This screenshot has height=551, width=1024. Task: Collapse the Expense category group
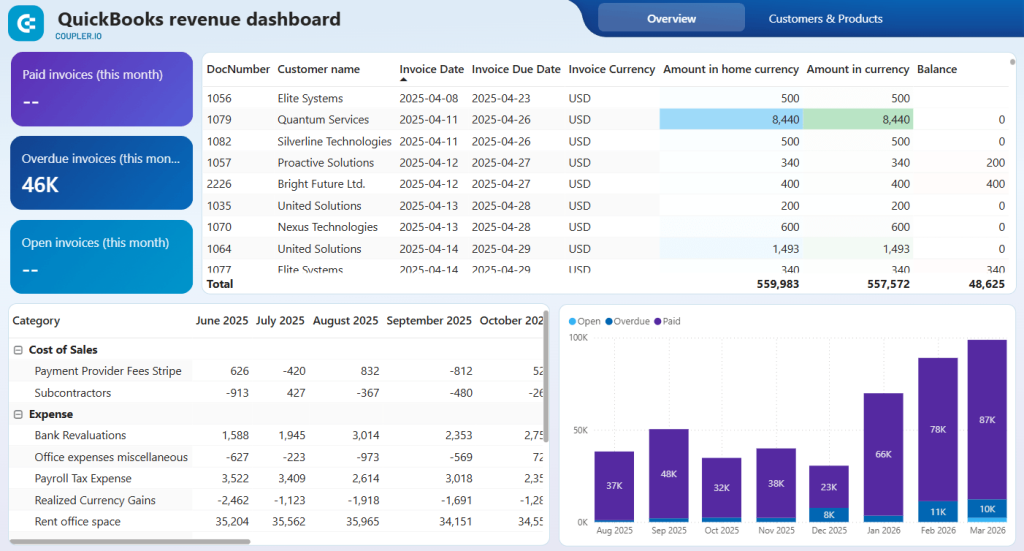pyautogui.click(x=18, y=415)
